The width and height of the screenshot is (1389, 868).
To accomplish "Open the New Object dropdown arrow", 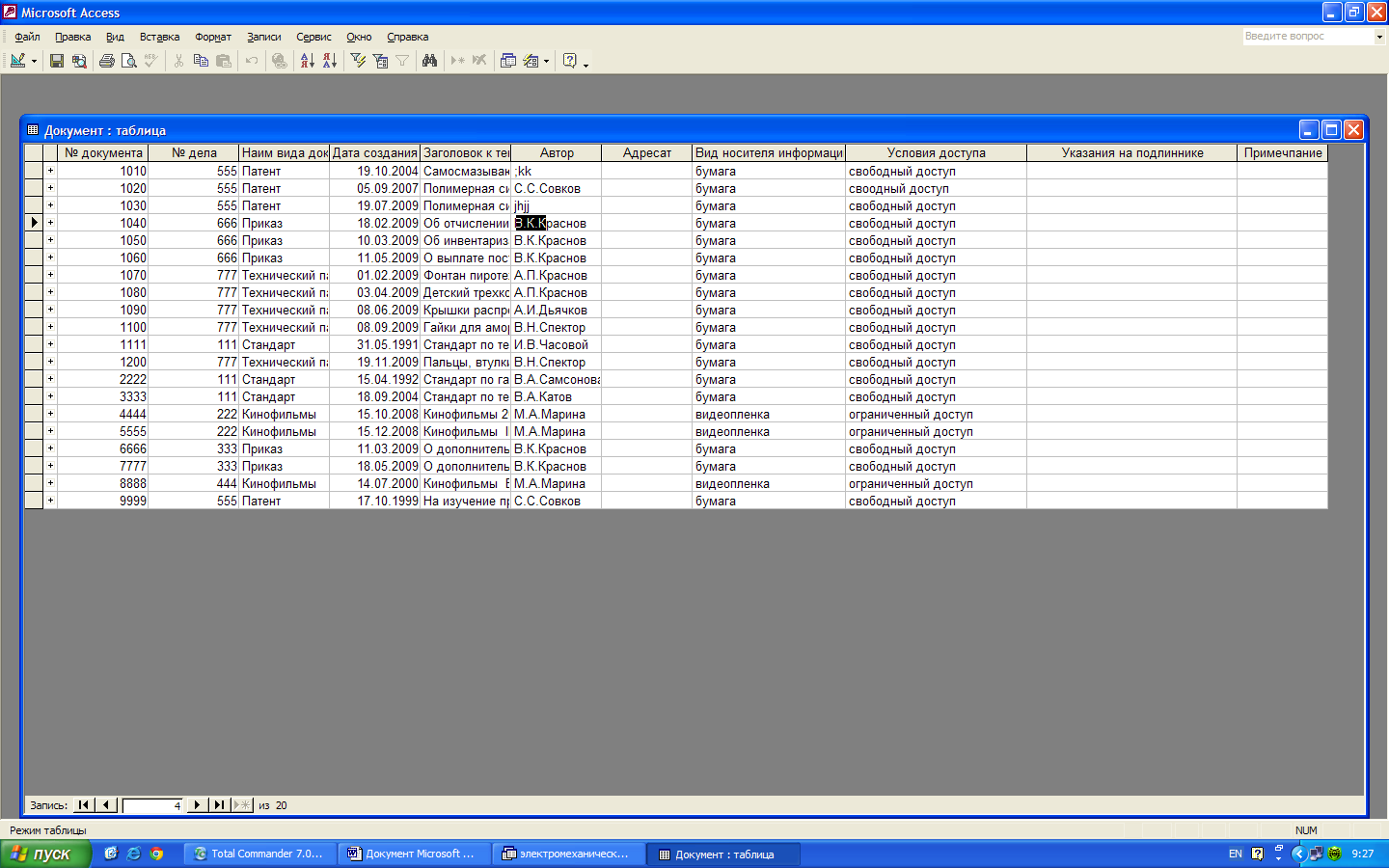I will coord(546,61).
